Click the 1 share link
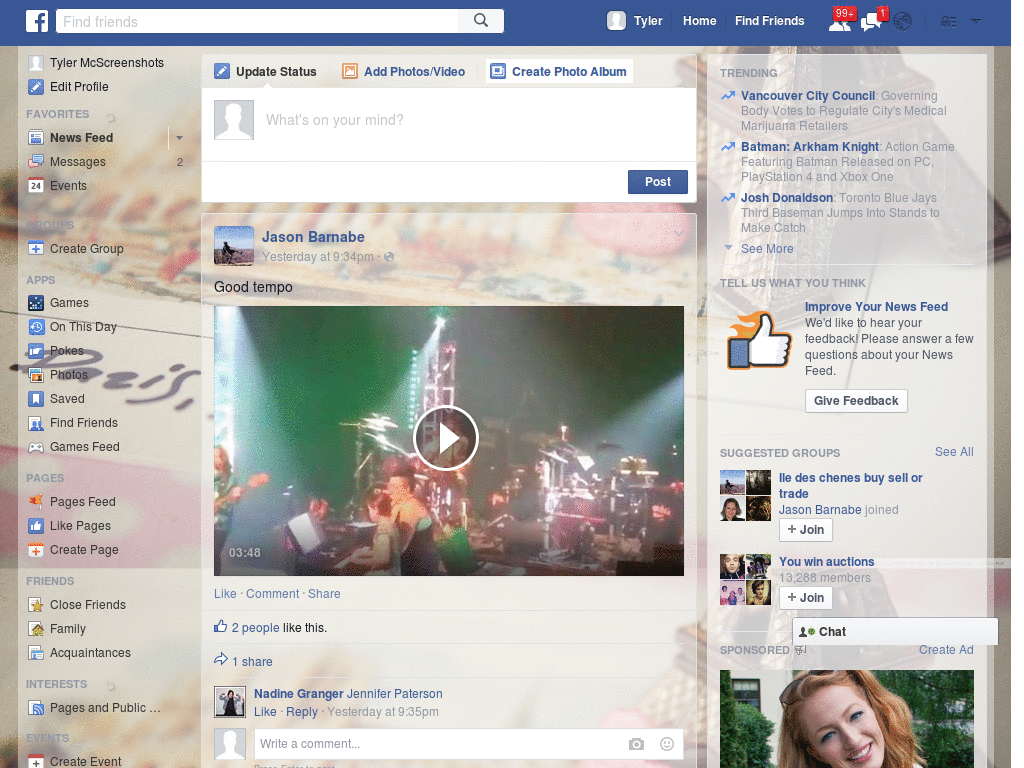The width and height of the screenshot is (1024, 768). tap(252, 662)
